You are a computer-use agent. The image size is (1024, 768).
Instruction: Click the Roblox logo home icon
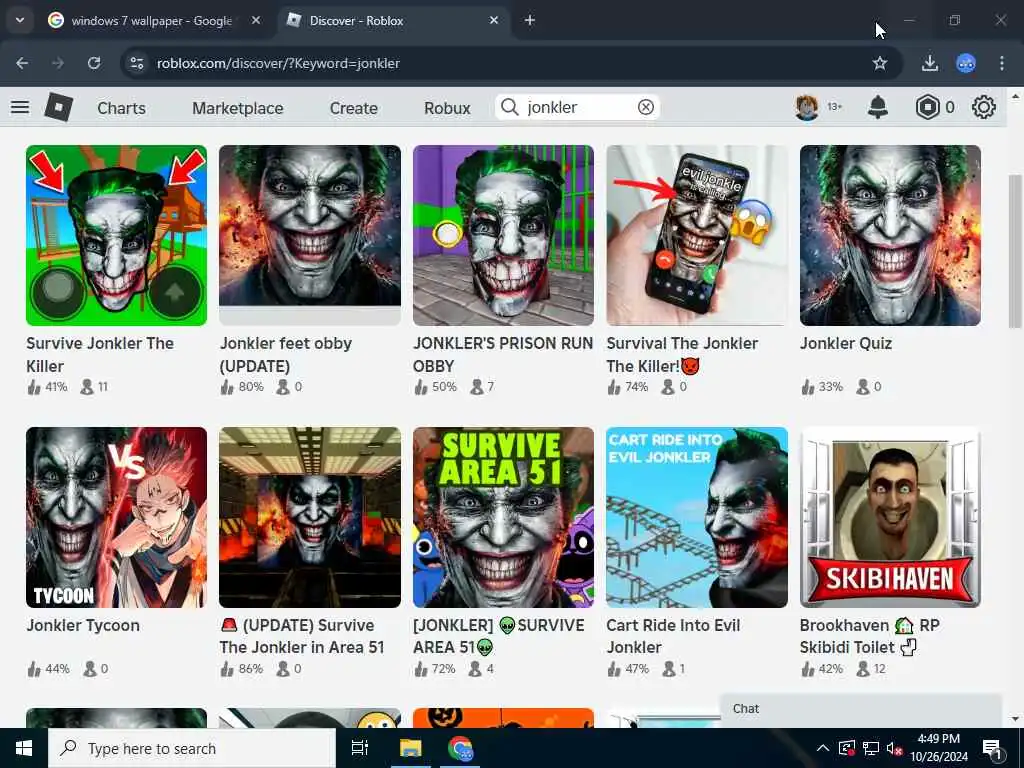click(59, 107)
